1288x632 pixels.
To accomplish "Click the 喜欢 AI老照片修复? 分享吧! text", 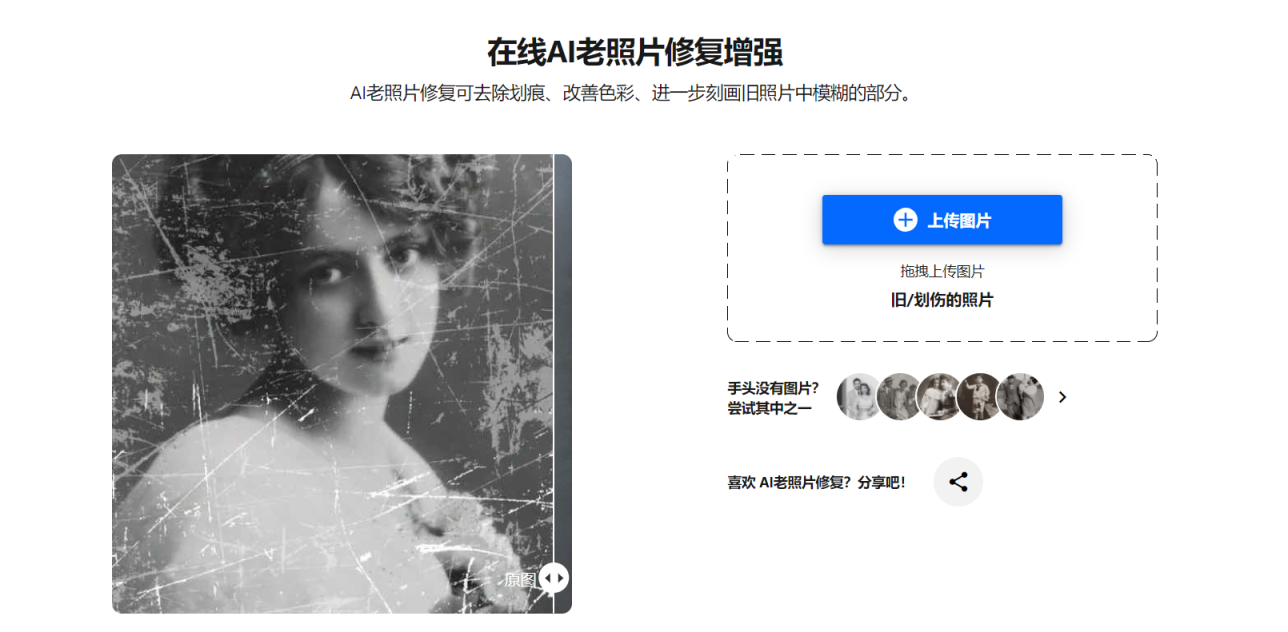I will coord(816,482).
